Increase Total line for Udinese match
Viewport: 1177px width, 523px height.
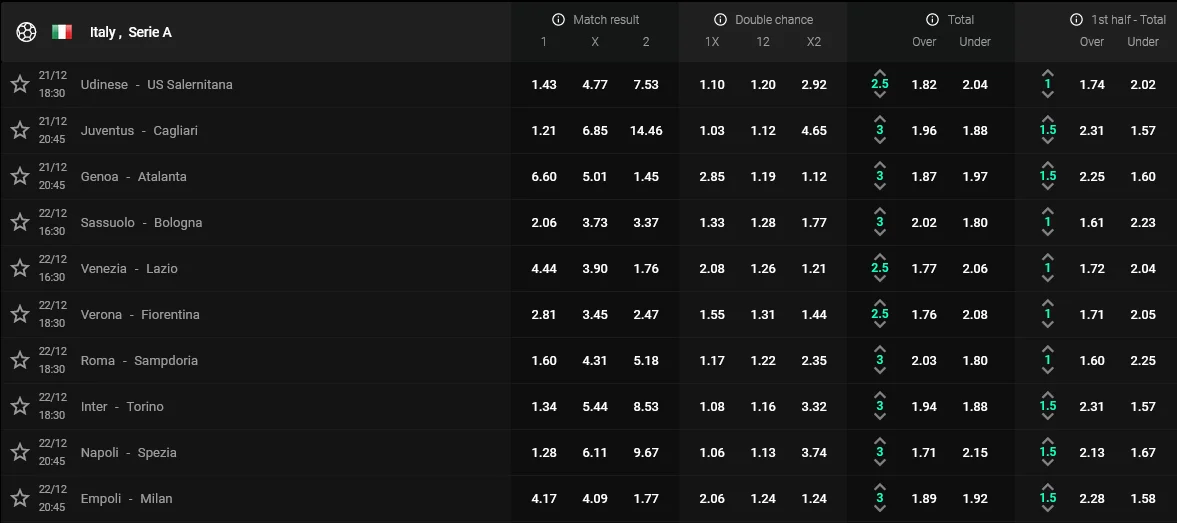click(880, 73)
